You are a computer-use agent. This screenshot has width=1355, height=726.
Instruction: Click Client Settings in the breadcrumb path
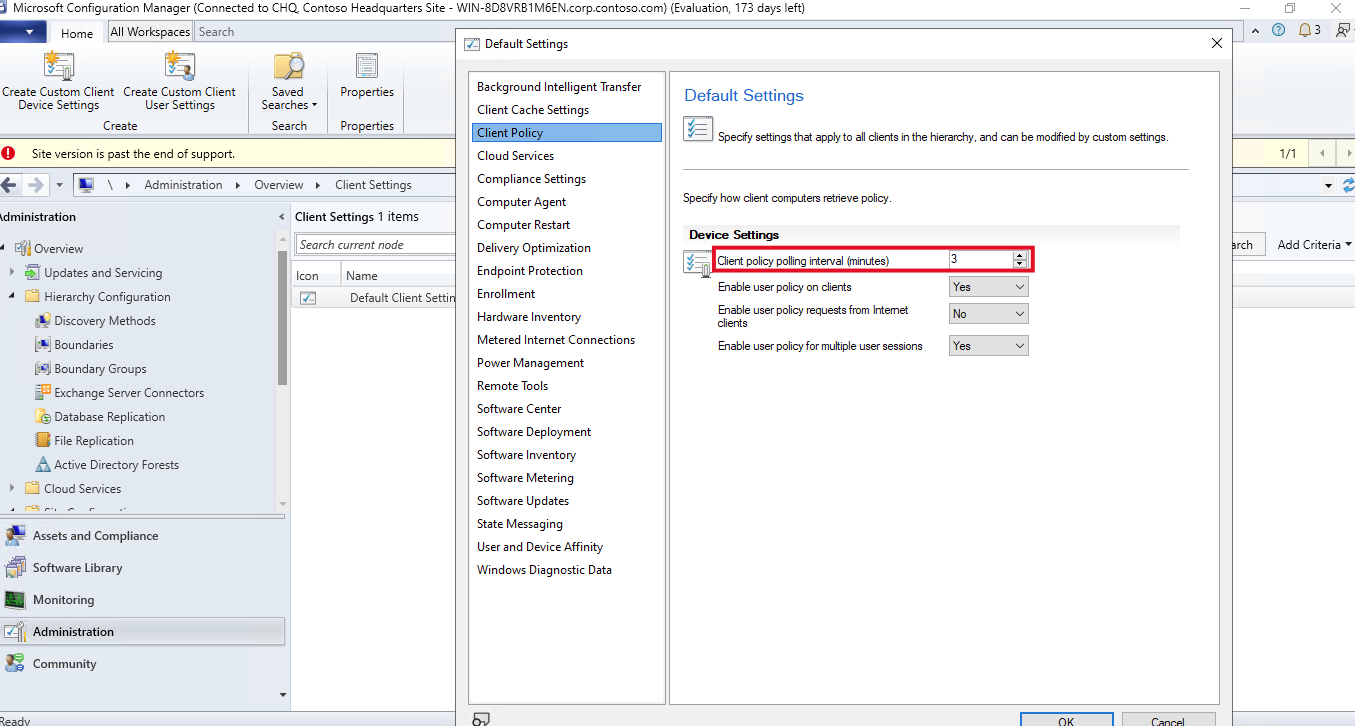pos(373,185)
